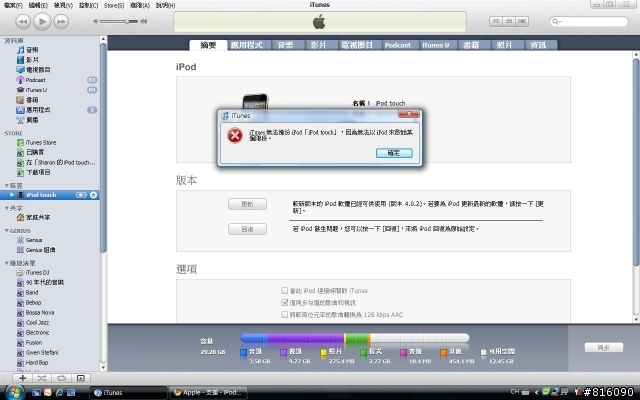Click the purple 視訊 legend swatch
The image size is (640, 400).
(x=284, y=353)
